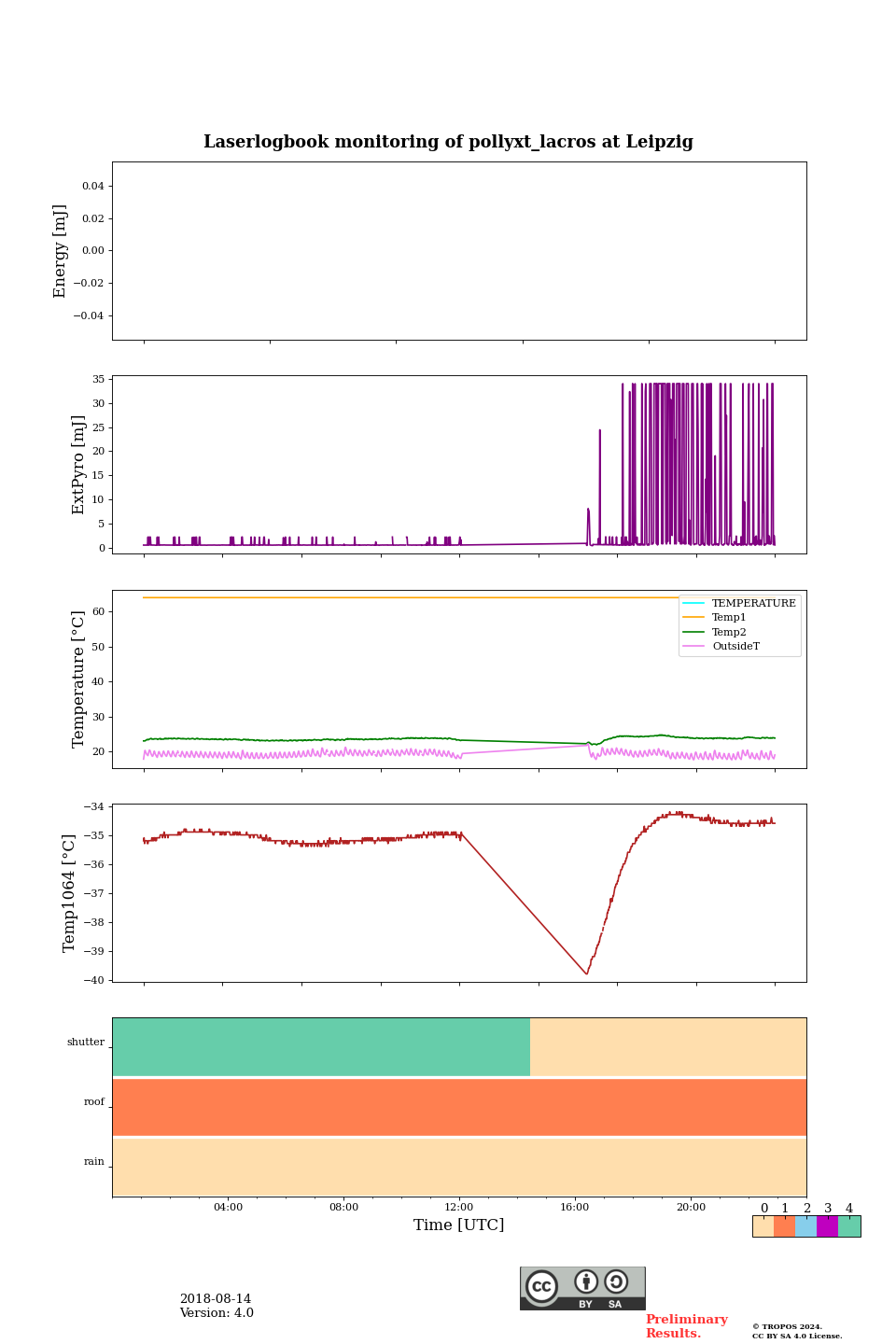This screenshot has height=1344, width=896.
Task: Click the Energy [mJ] axis label
Action: tap(61, 251)
